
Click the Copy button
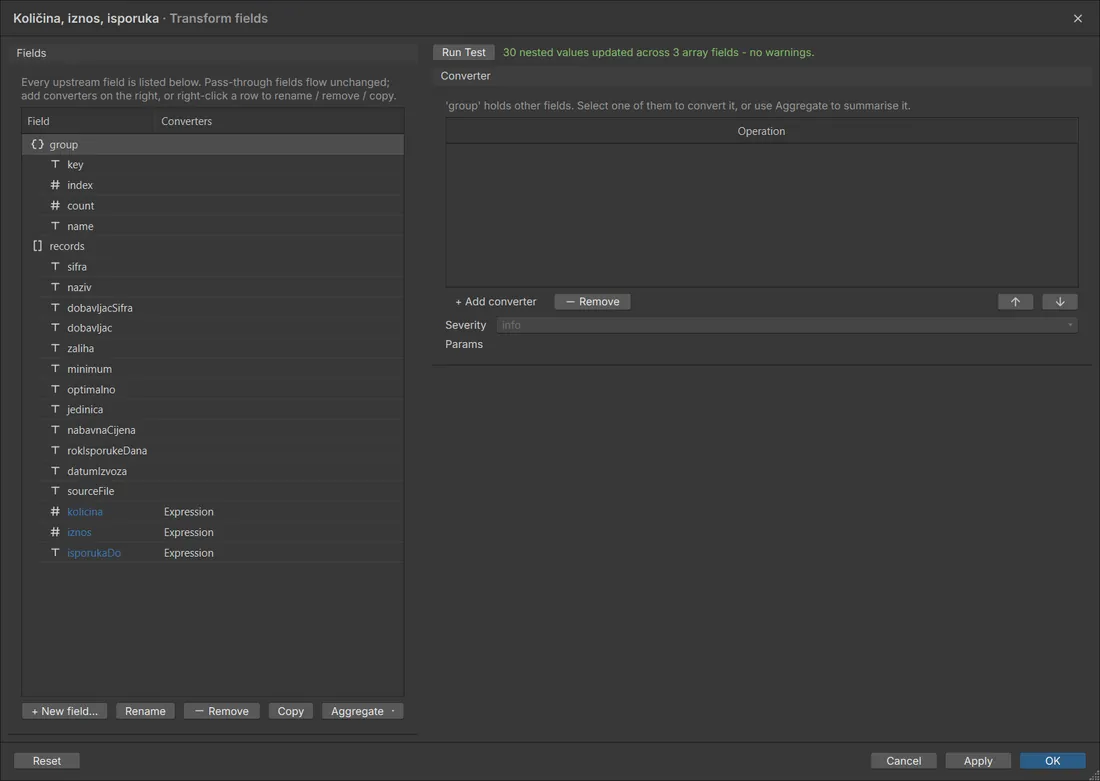290,711
